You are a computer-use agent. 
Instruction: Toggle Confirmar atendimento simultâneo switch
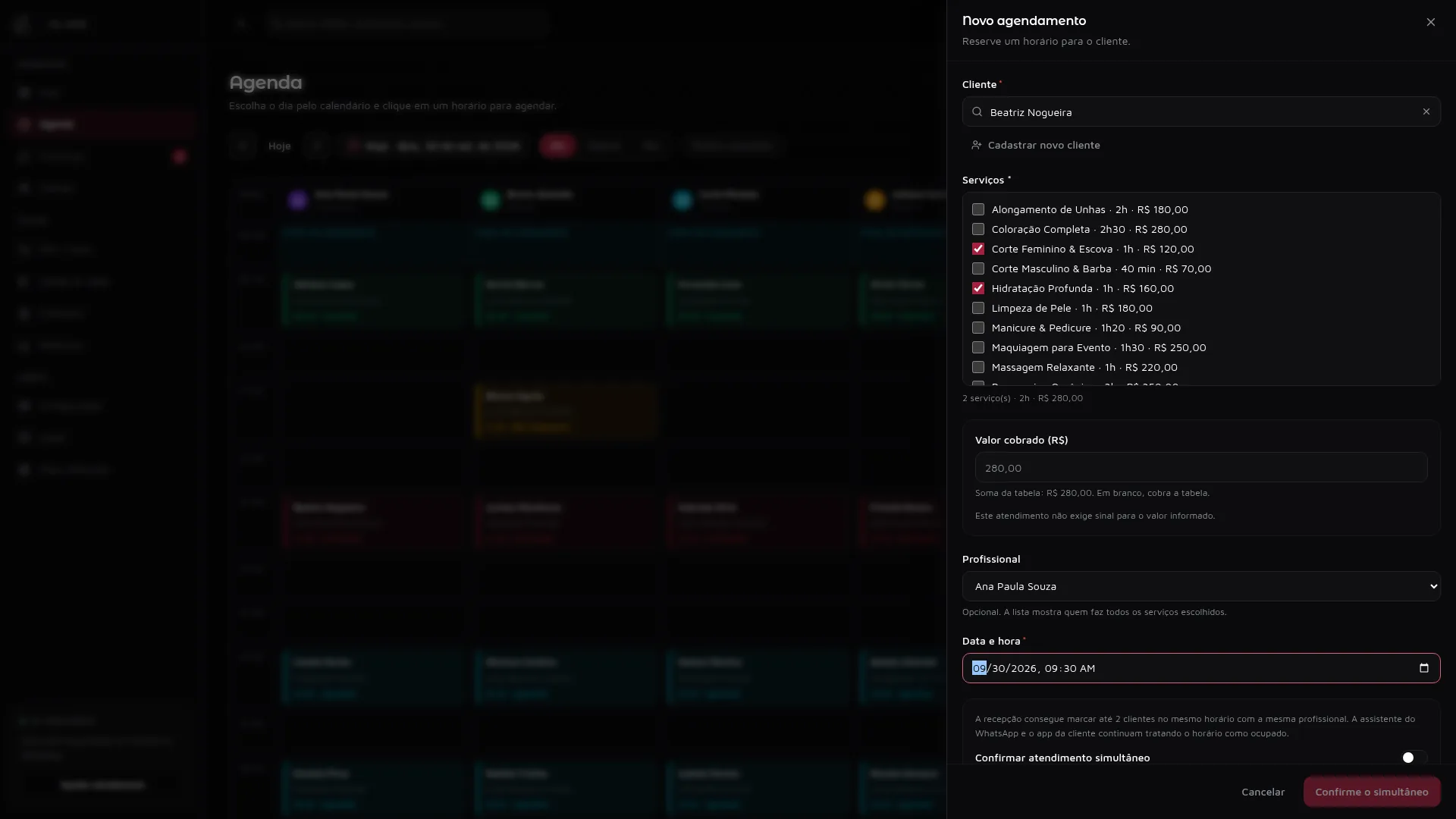coord(1414,758)
